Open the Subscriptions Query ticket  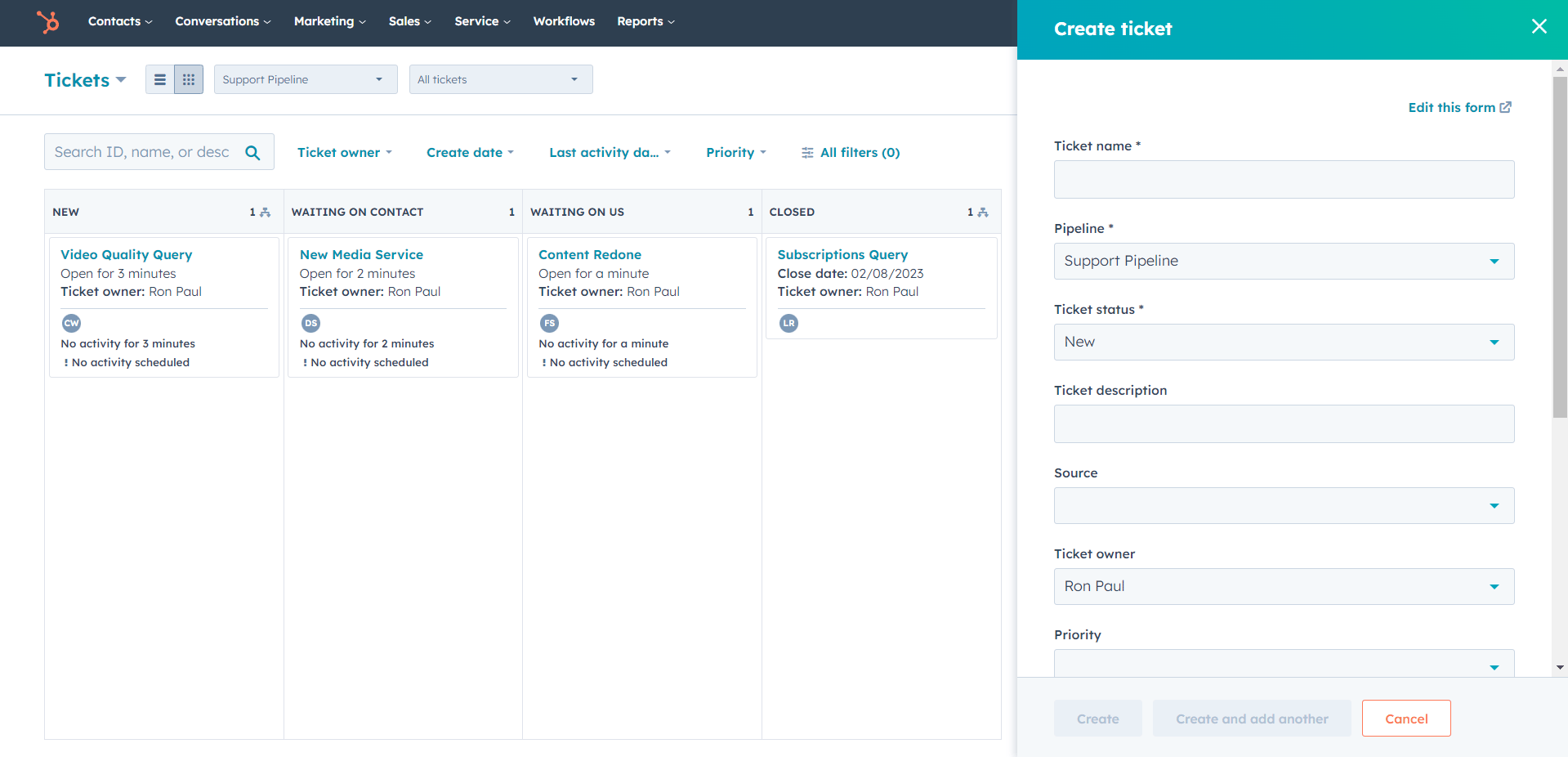842,254
